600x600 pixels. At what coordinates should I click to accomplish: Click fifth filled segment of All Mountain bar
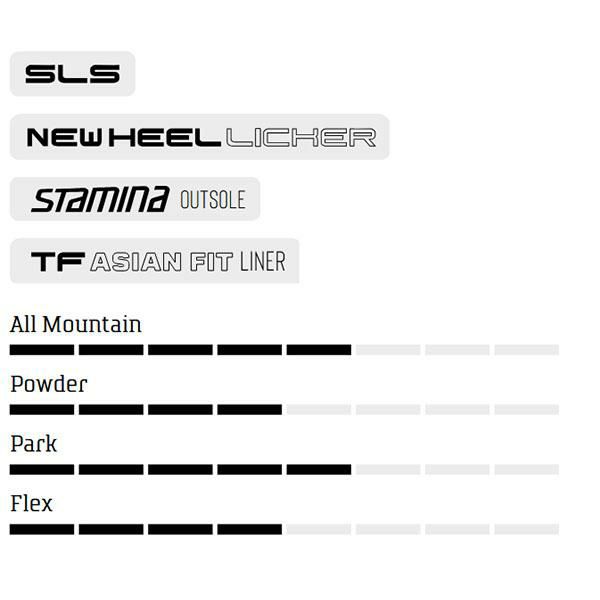(319, 350)
